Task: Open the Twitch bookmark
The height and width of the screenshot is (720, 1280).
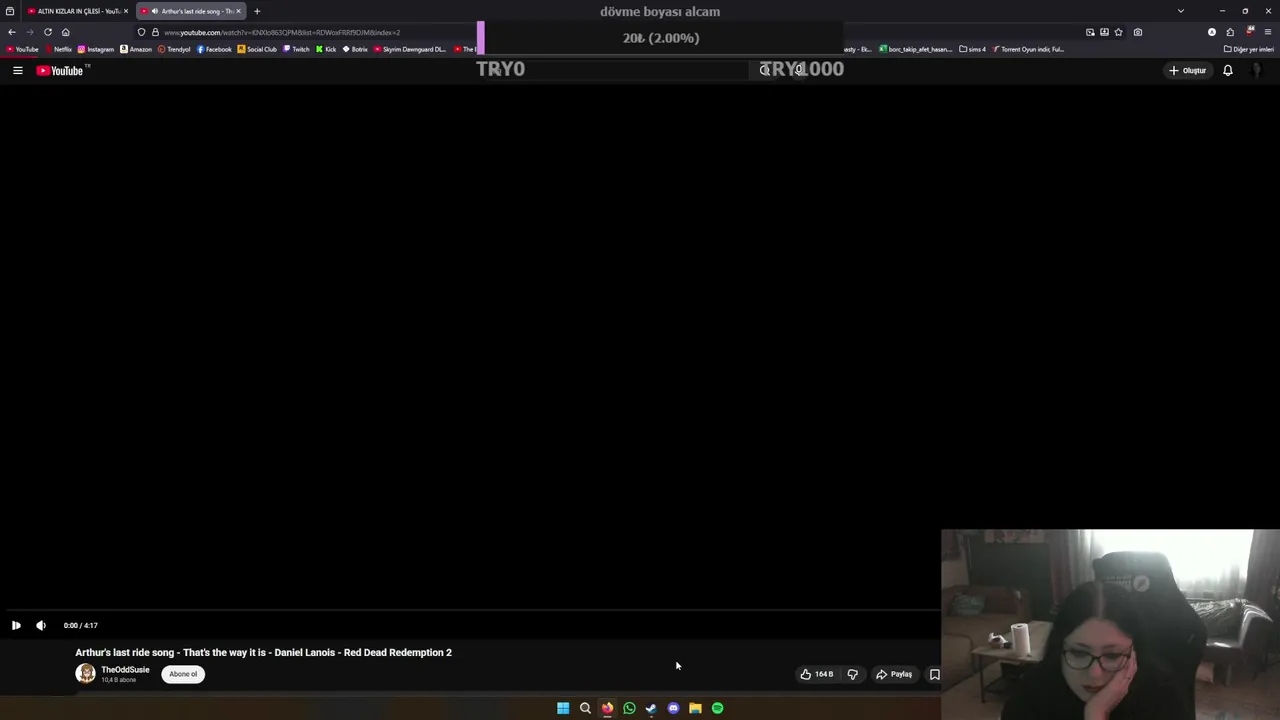Action: 297,49
